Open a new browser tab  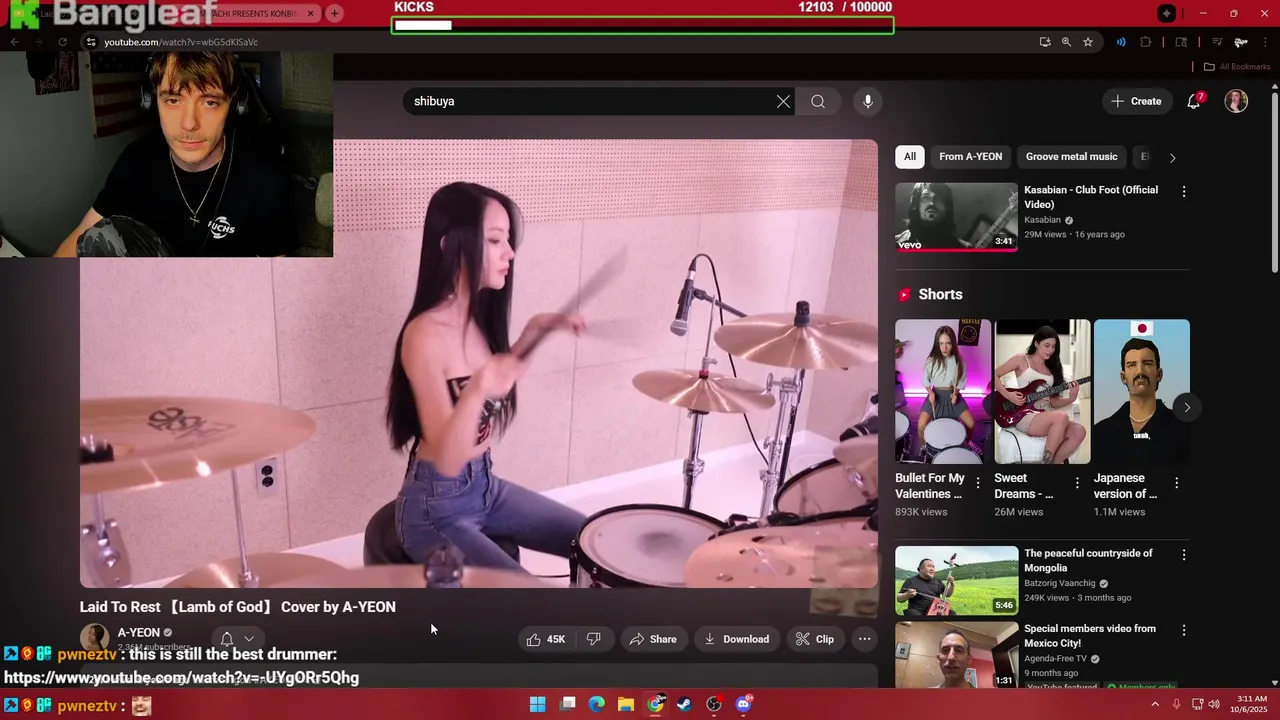334,14
